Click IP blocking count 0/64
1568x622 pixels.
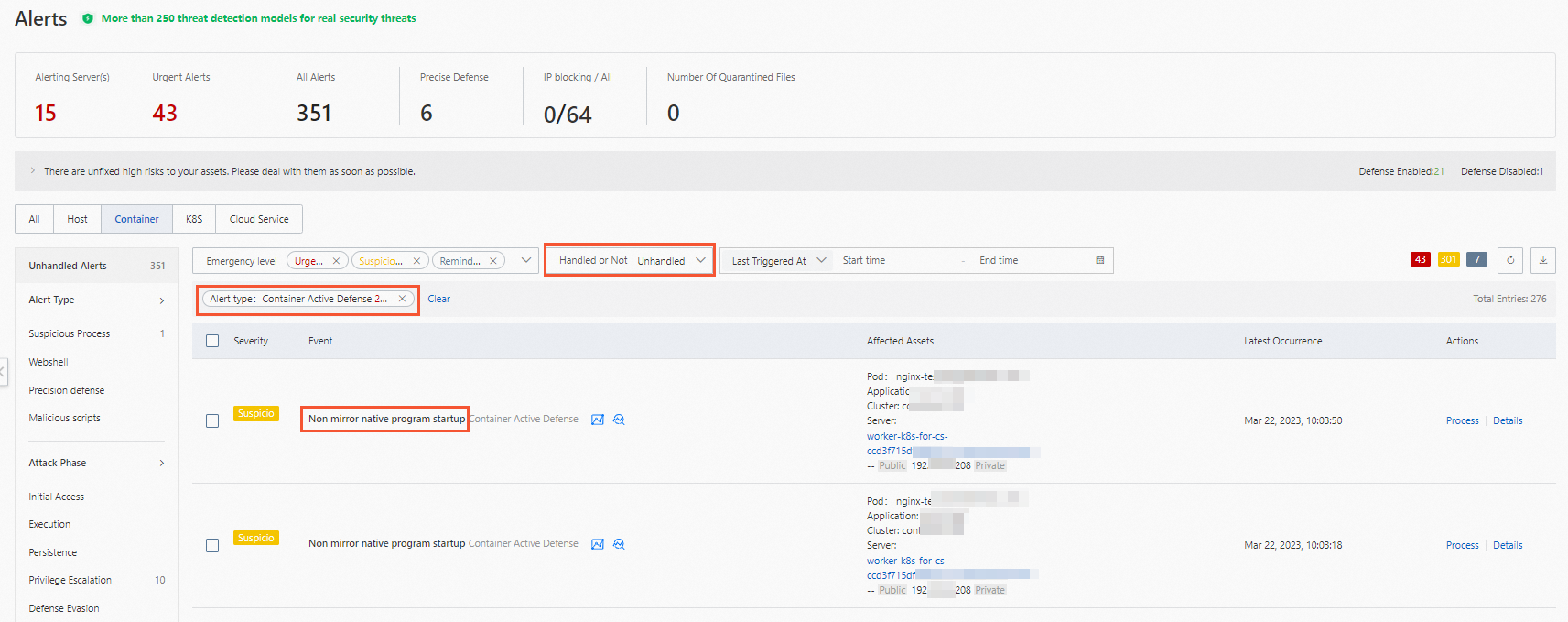(568, 114)
